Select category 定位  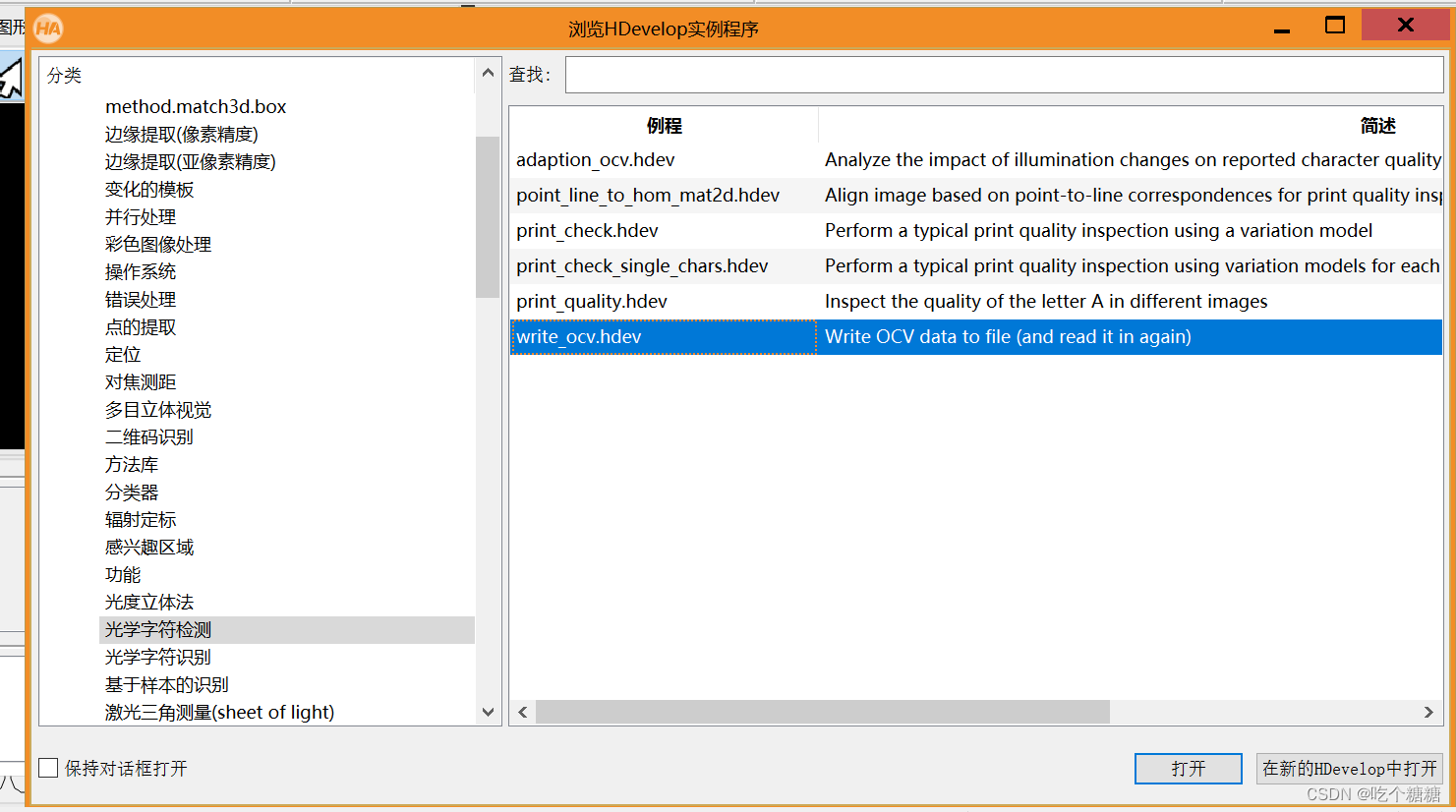(x=123, y=354)
